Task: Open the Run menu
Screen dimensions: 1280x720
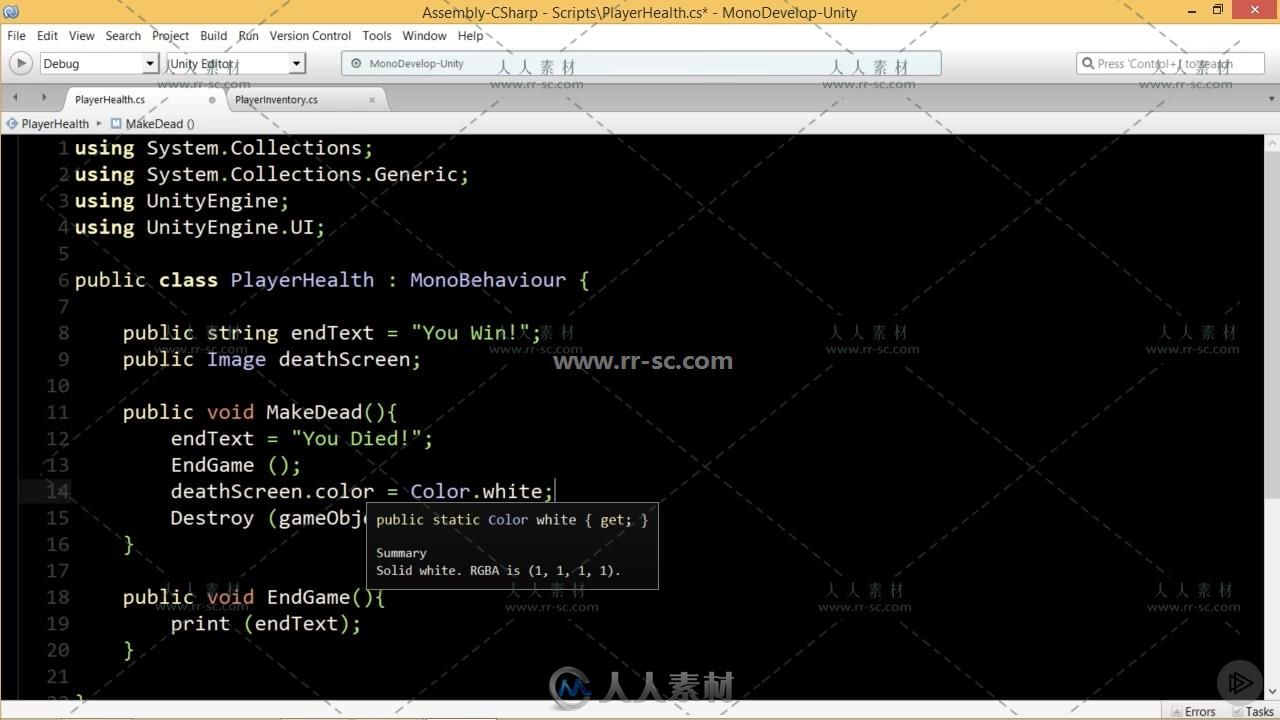Action: tap(248, 35)
